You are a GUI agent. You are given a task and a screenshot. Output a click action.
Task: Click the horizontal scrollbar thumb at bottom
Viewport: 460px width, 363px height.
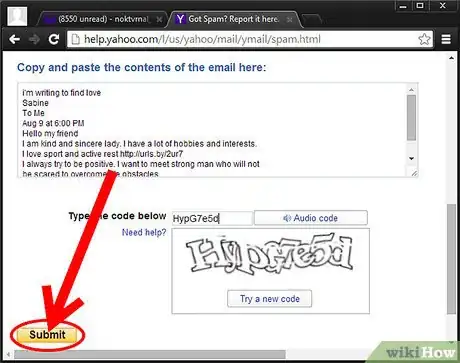(x=149, y=354)
